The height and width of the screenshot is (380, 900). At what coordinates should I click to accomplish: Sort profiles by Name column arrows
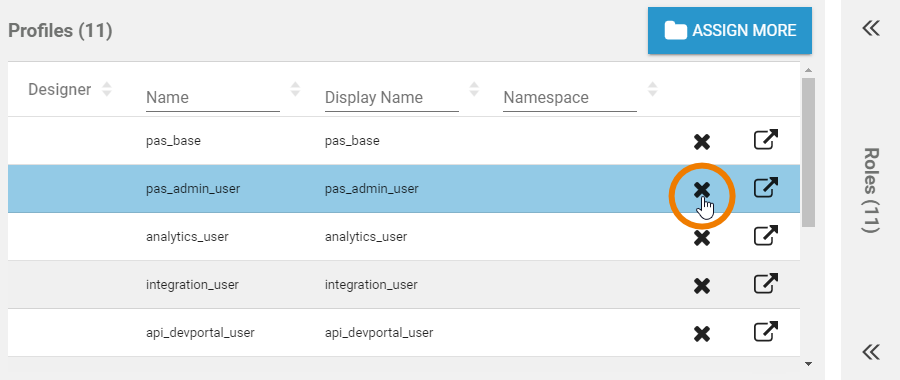point(295,89)
